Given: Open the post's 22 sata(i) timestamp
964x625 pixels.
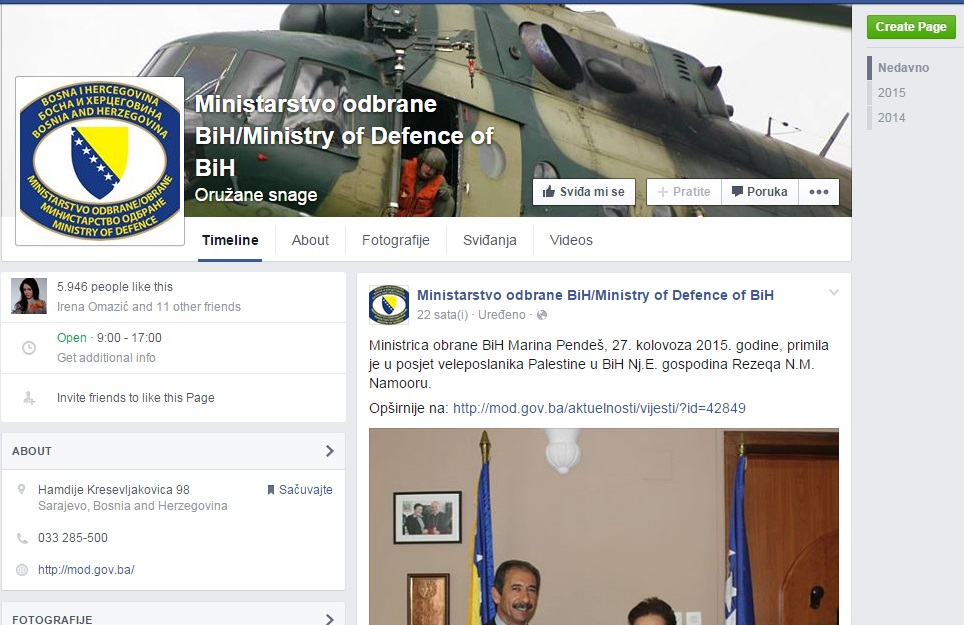Looking at the screenshot, I should (x=442, y=315).
